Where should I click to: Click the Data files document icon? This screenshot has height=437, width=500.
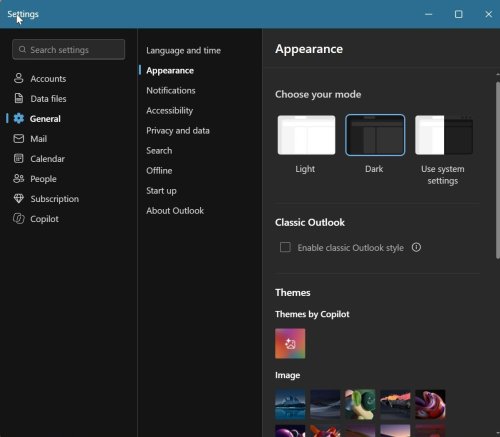click(19, 98)
